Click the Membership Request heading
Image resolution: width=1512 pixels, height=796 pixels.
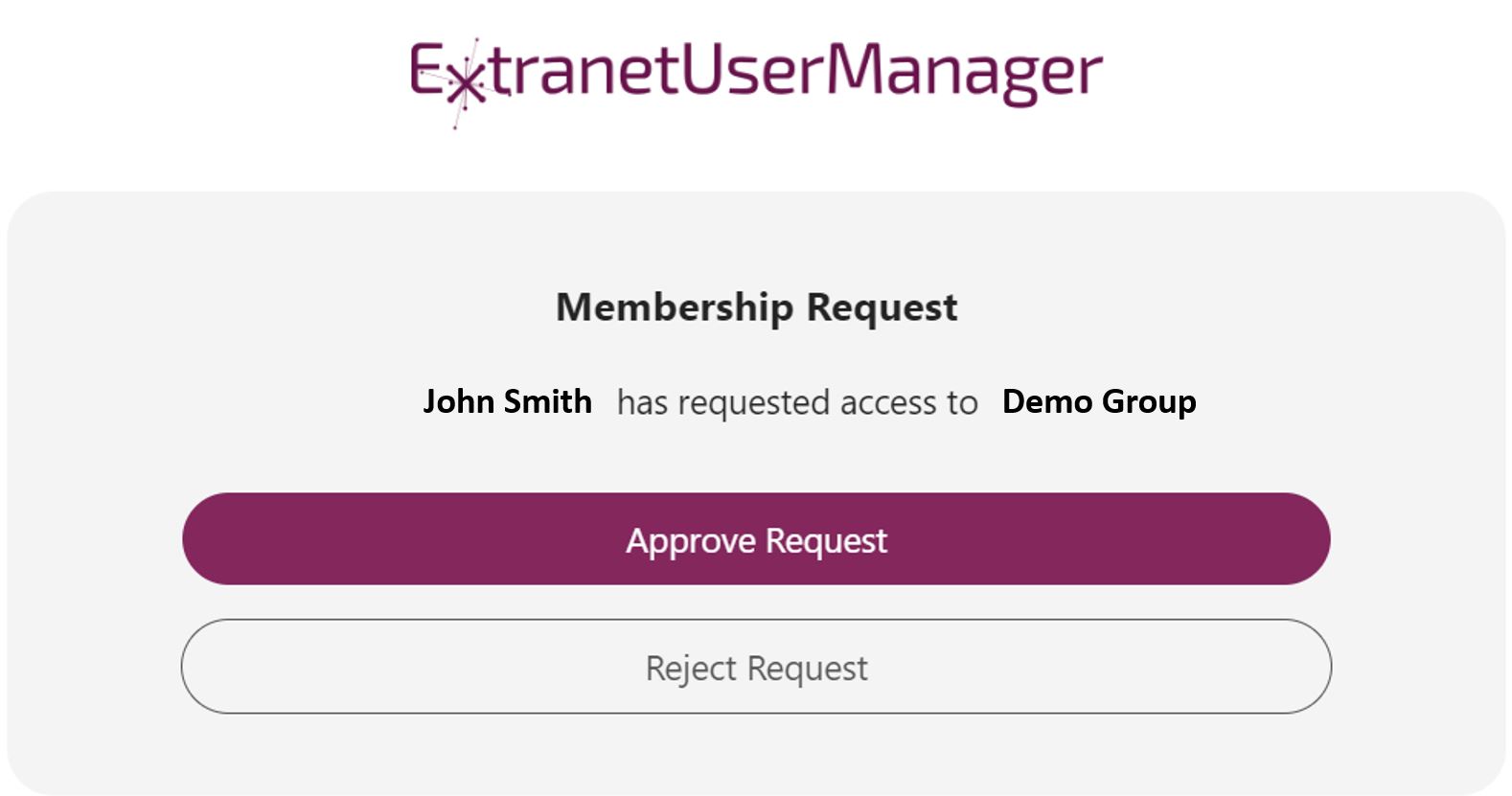pos(756,307)
